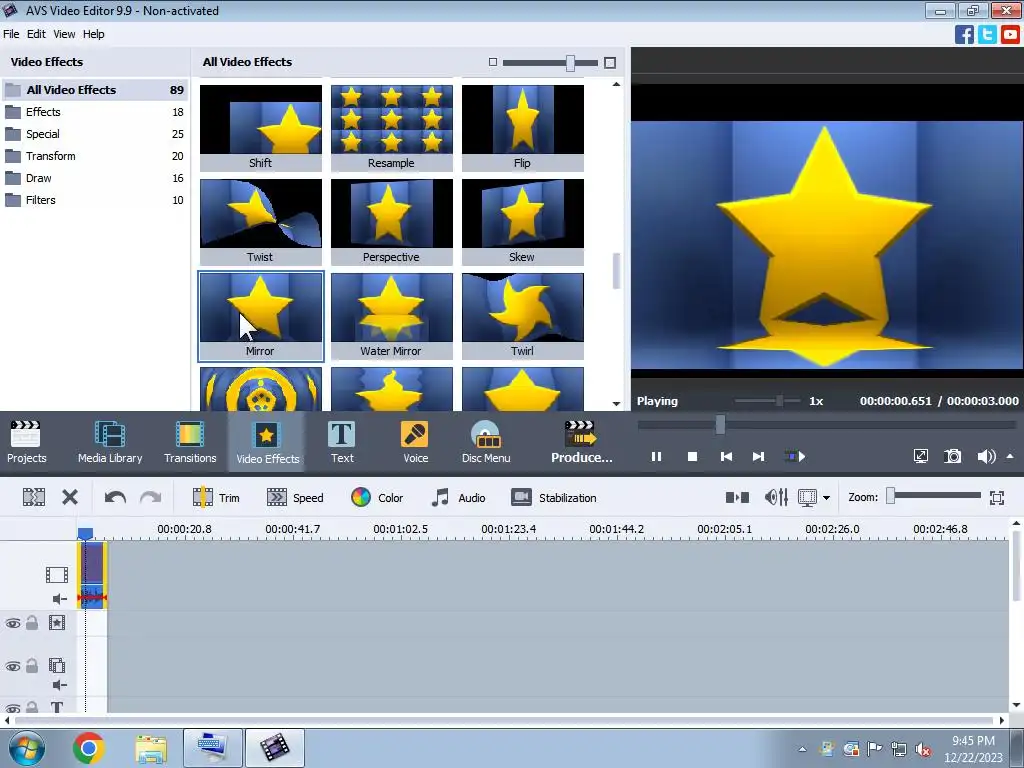Click the split clip icon on toolbar
This screenshot has height=768, width=1024.
coord(33,498)
